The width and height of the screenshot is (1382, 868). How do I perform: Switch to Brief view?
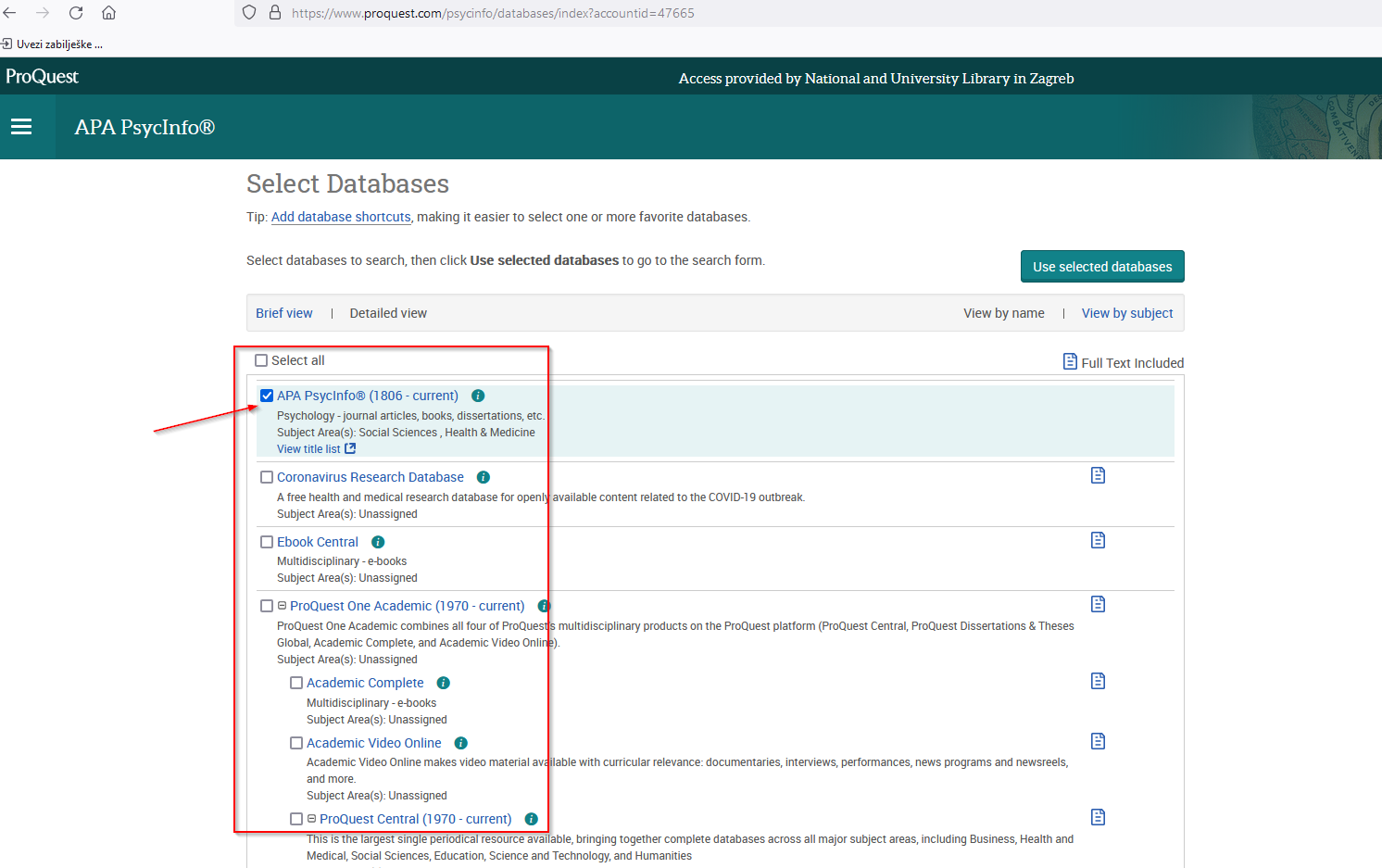pos(284,313)
